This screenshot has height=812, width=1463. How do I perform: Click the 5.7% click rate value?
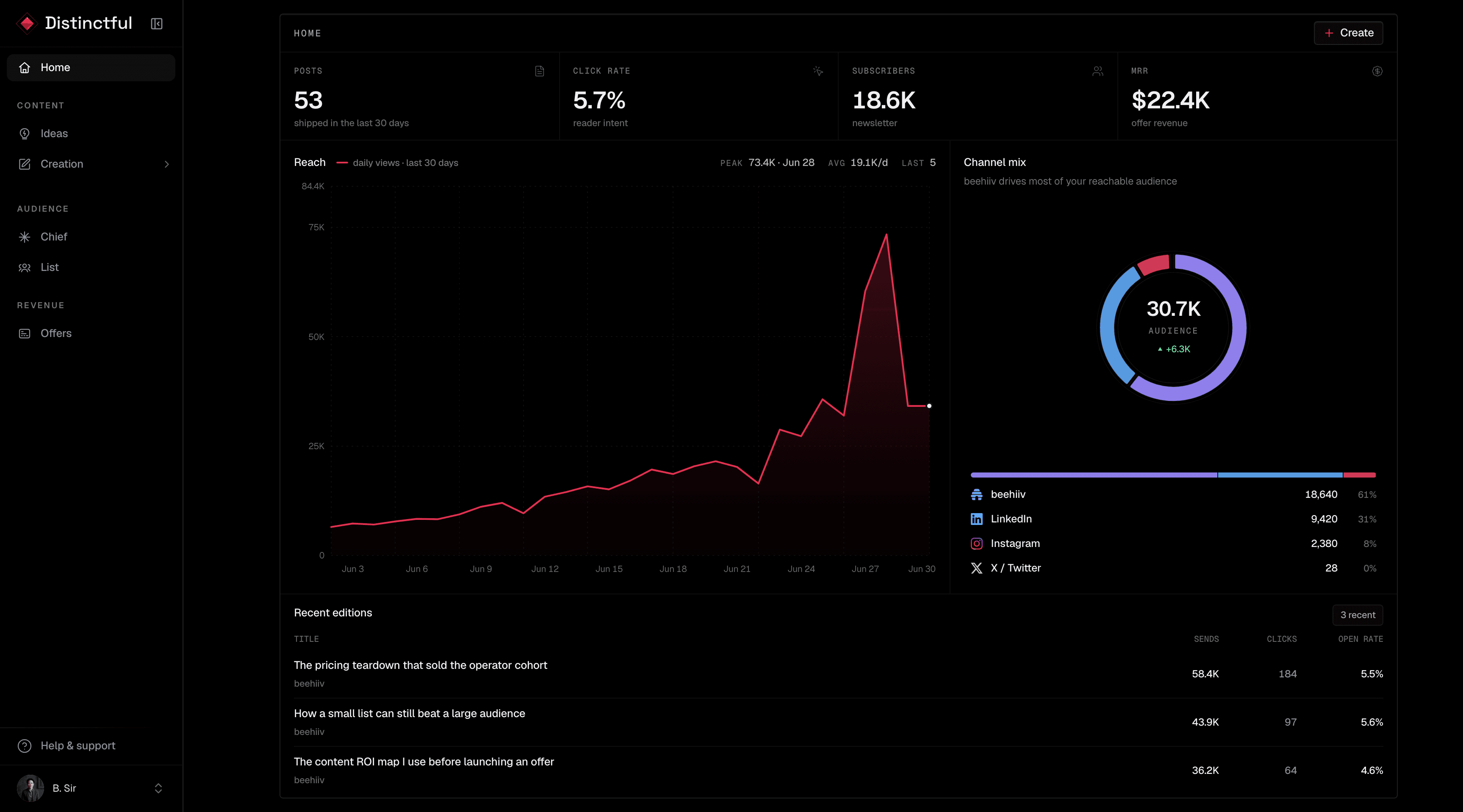(599, 100)
